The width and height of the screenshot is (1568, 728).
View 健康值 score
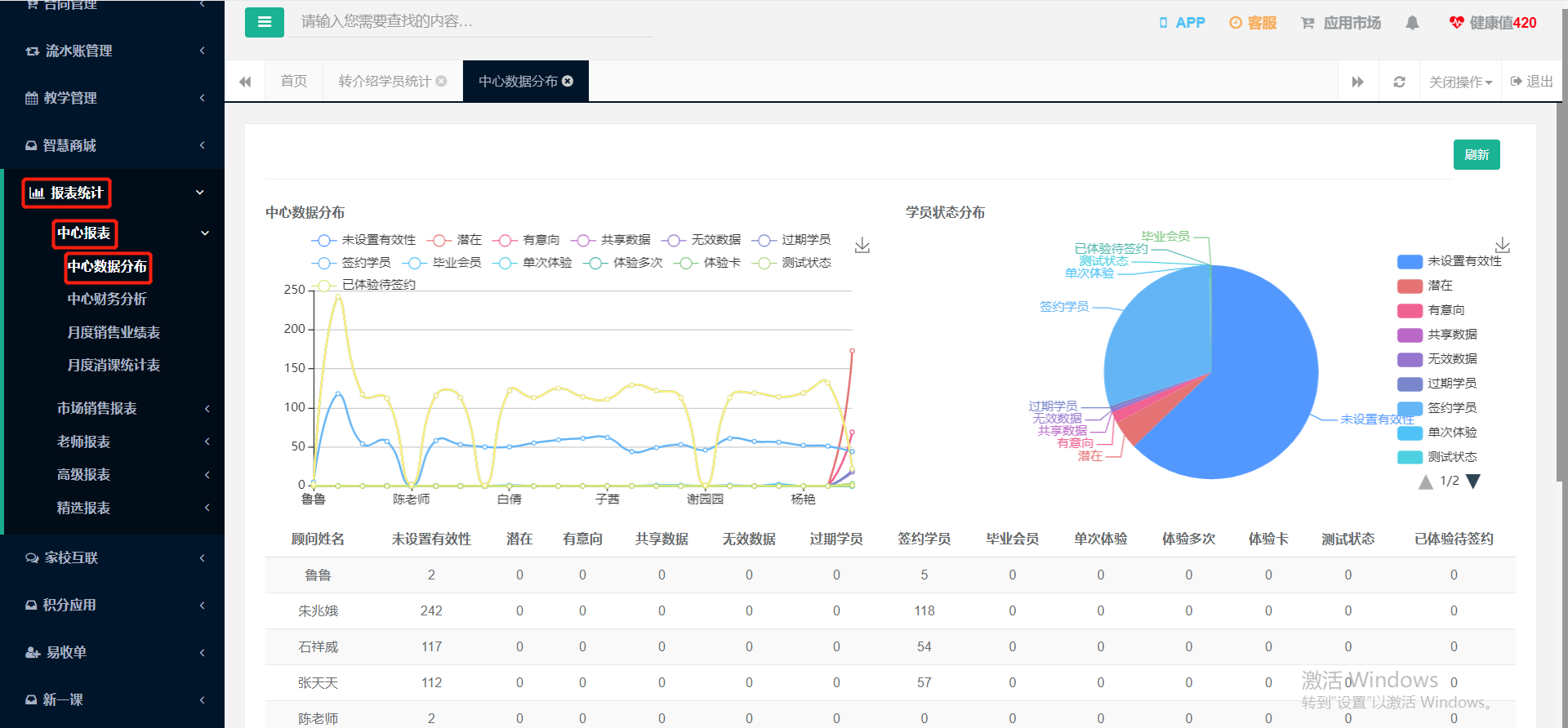coord(1493,23)
